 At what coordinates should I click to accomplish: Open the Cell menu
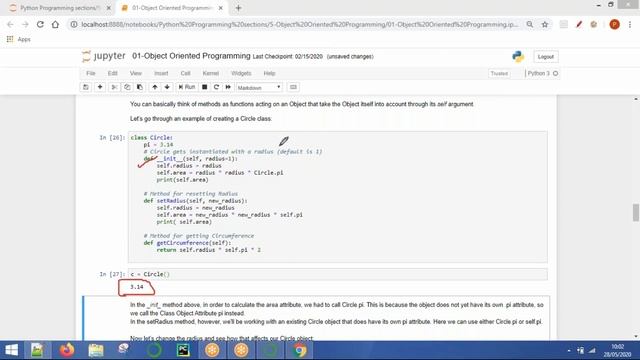tap(185, 73)
